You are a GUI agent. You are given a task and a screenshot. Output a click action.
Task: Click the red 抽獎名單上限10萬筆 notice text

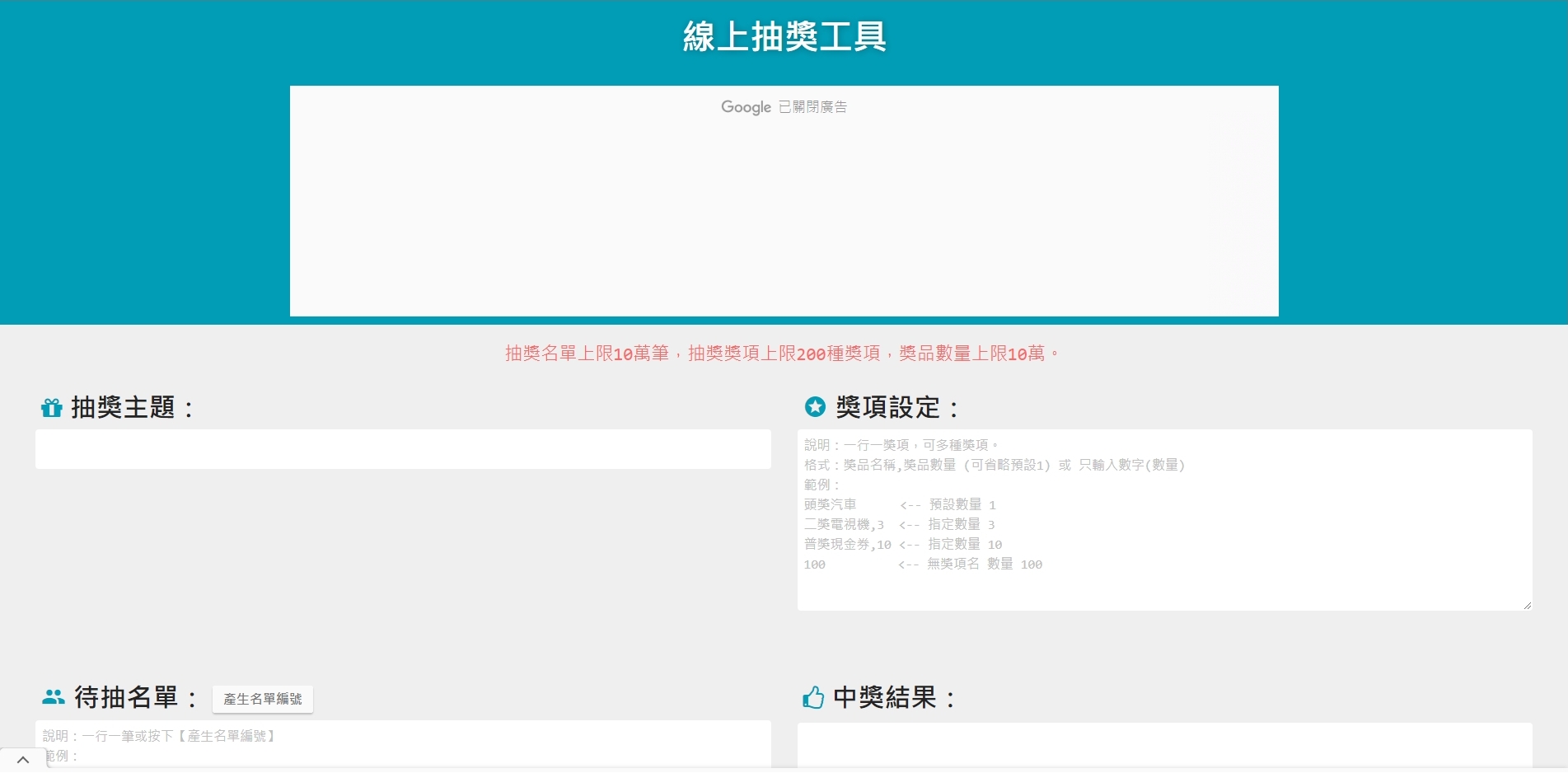pos(783,354)
